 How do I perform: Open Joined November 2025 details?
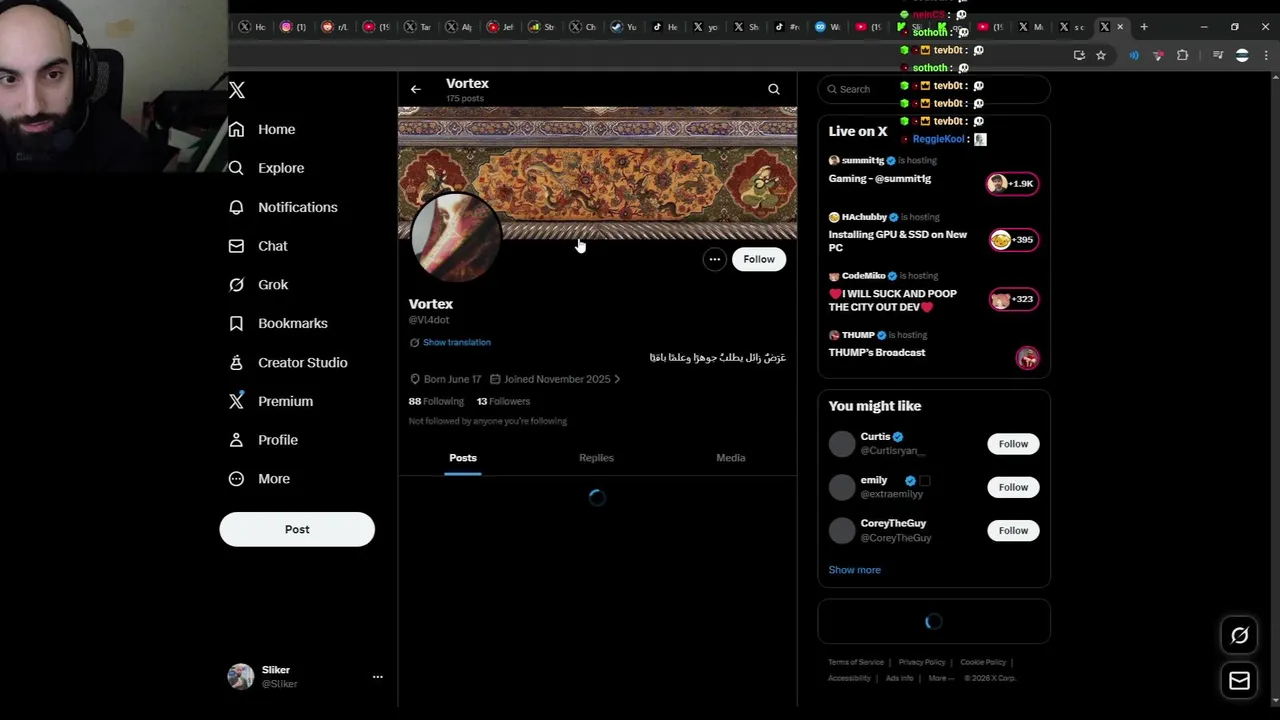555,379
